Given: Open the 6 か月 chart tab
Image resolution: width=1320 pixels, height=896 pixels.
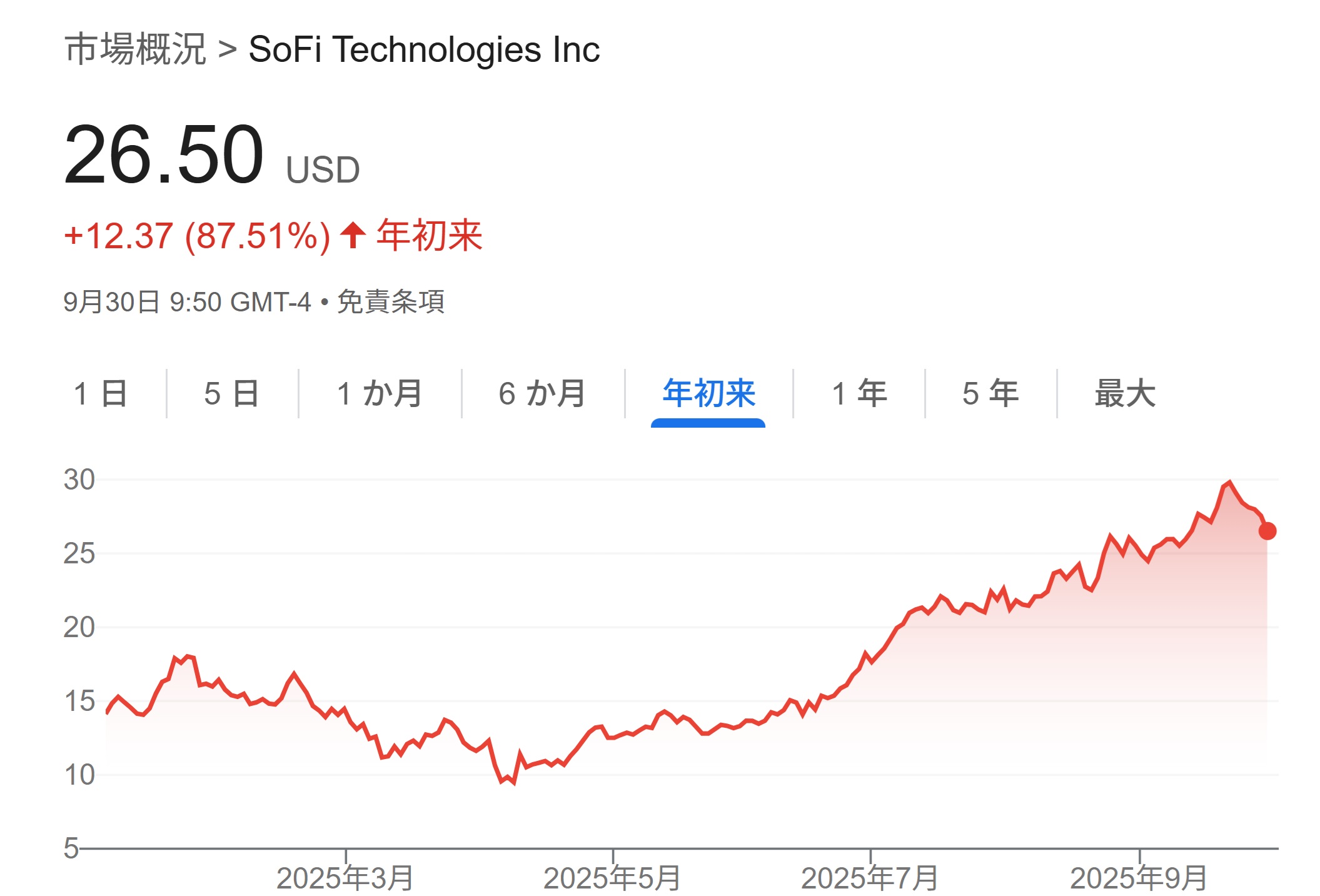Looking at the screenshot, I should click(x=542, y=393).
